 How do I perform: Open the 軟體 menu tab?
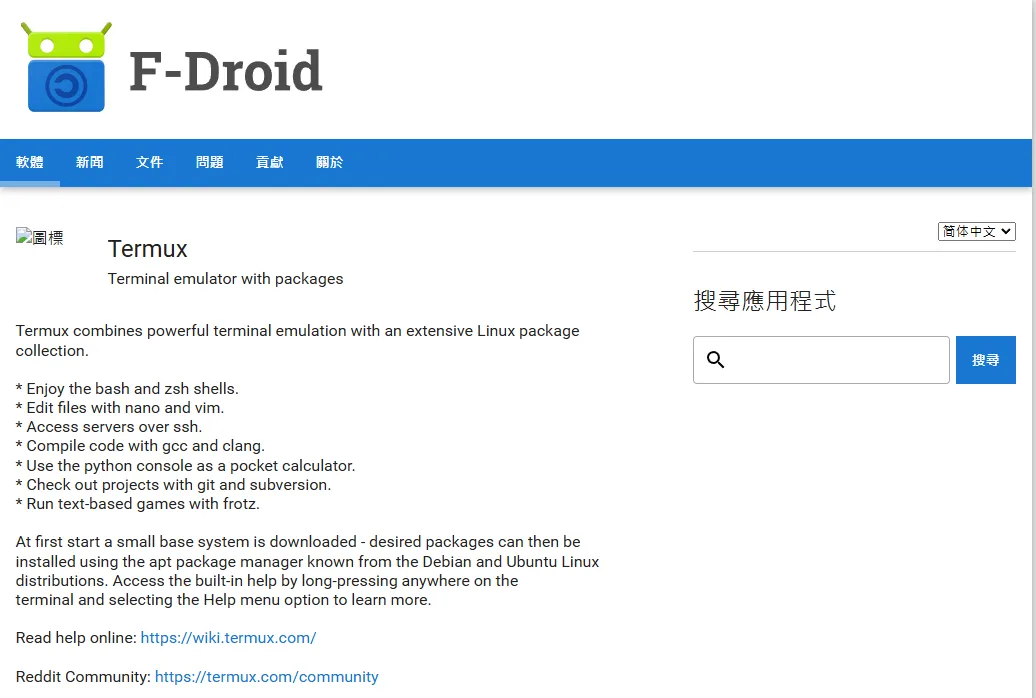30,163
